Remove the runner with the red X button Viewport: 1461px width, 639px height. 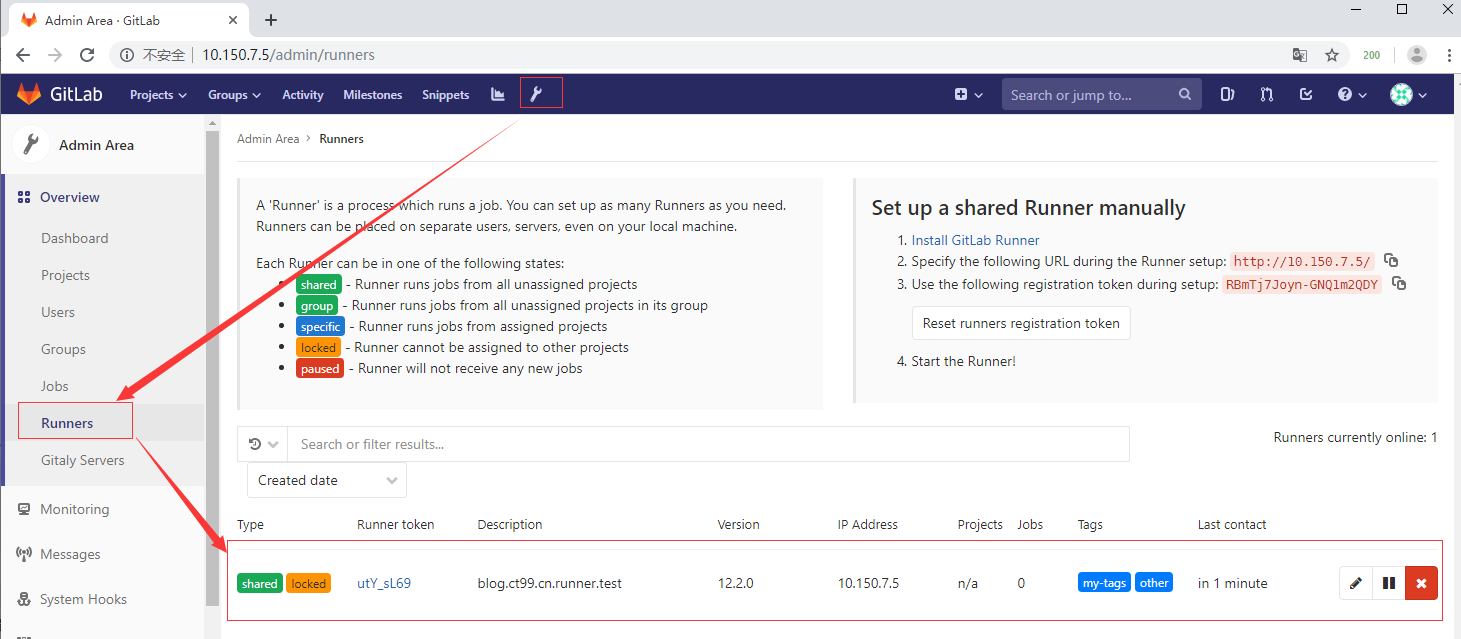point(1421,583)
